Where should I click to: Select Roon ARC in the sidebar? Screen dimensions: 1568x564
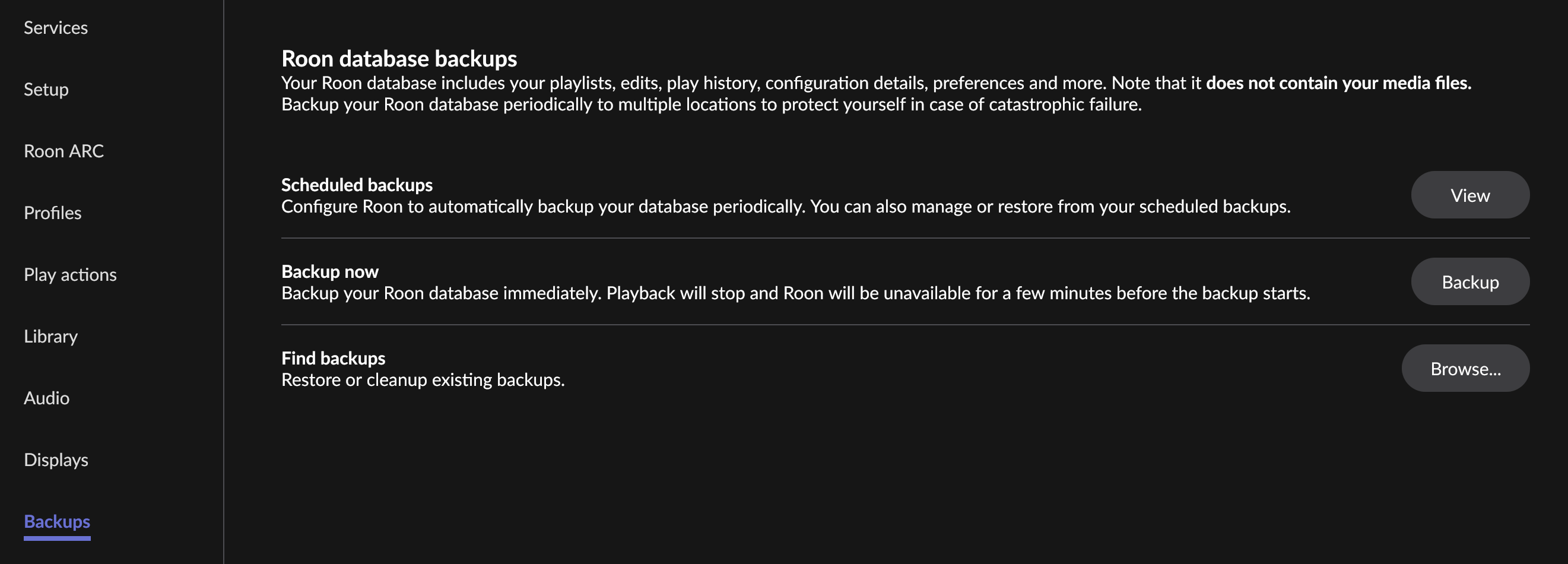[64, 151]
